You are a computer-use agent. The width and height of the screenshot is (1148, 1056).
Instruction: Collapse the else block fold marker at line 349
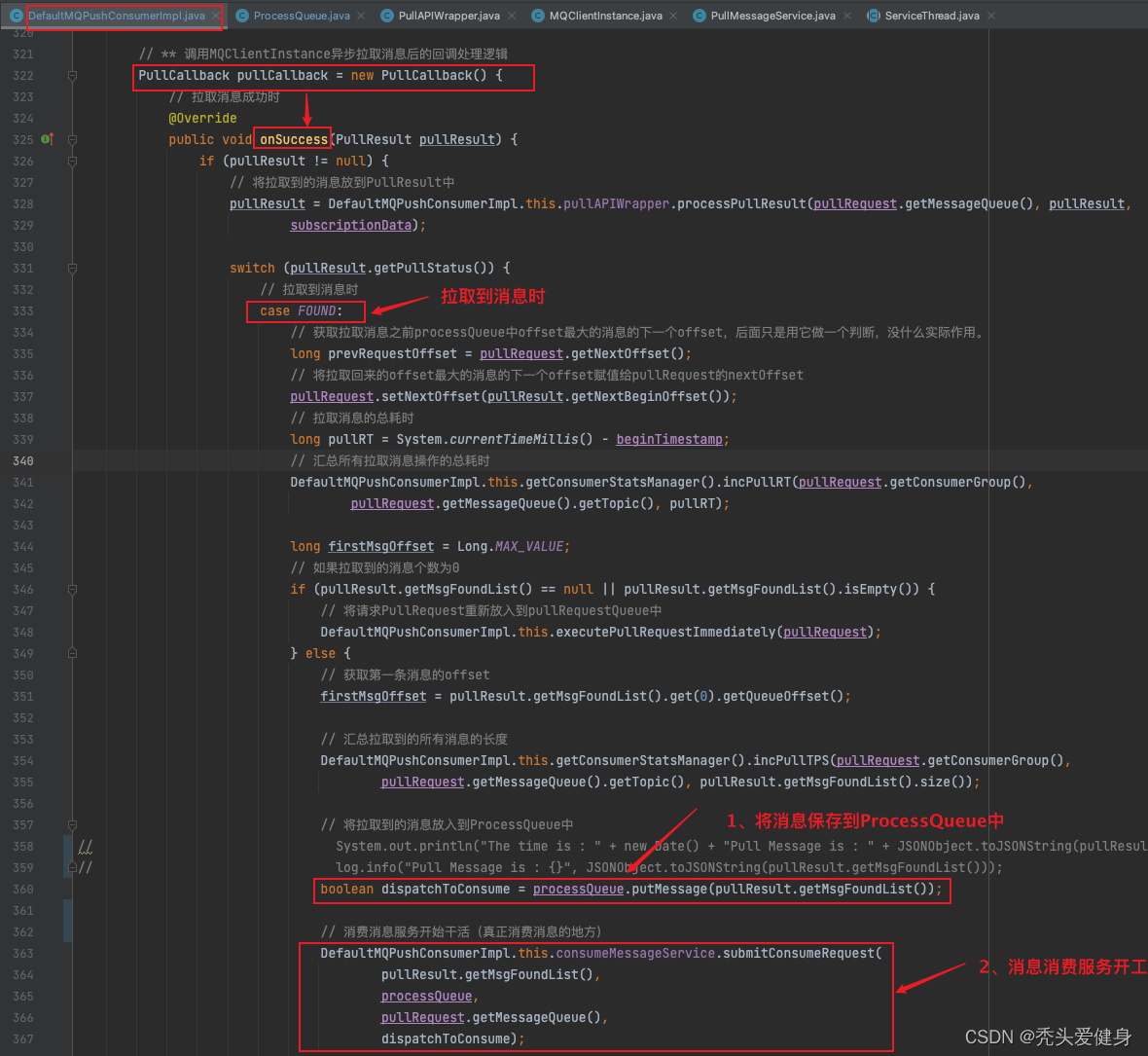pyautogui.click(x=72, y=654)
